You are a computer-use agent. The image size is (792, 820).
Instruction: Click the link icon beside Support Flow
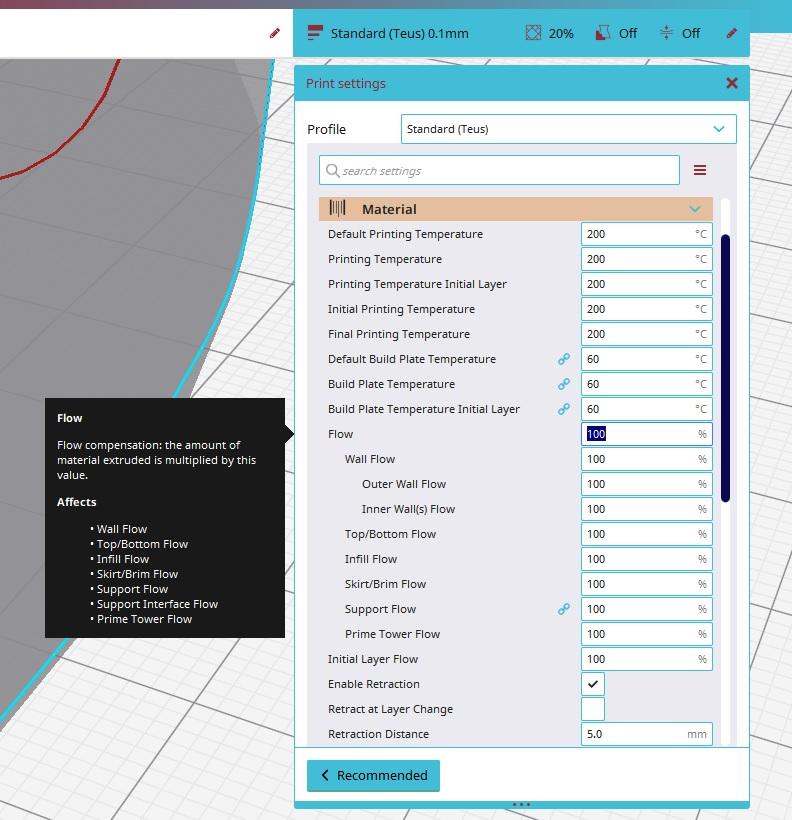coord(564,609)
